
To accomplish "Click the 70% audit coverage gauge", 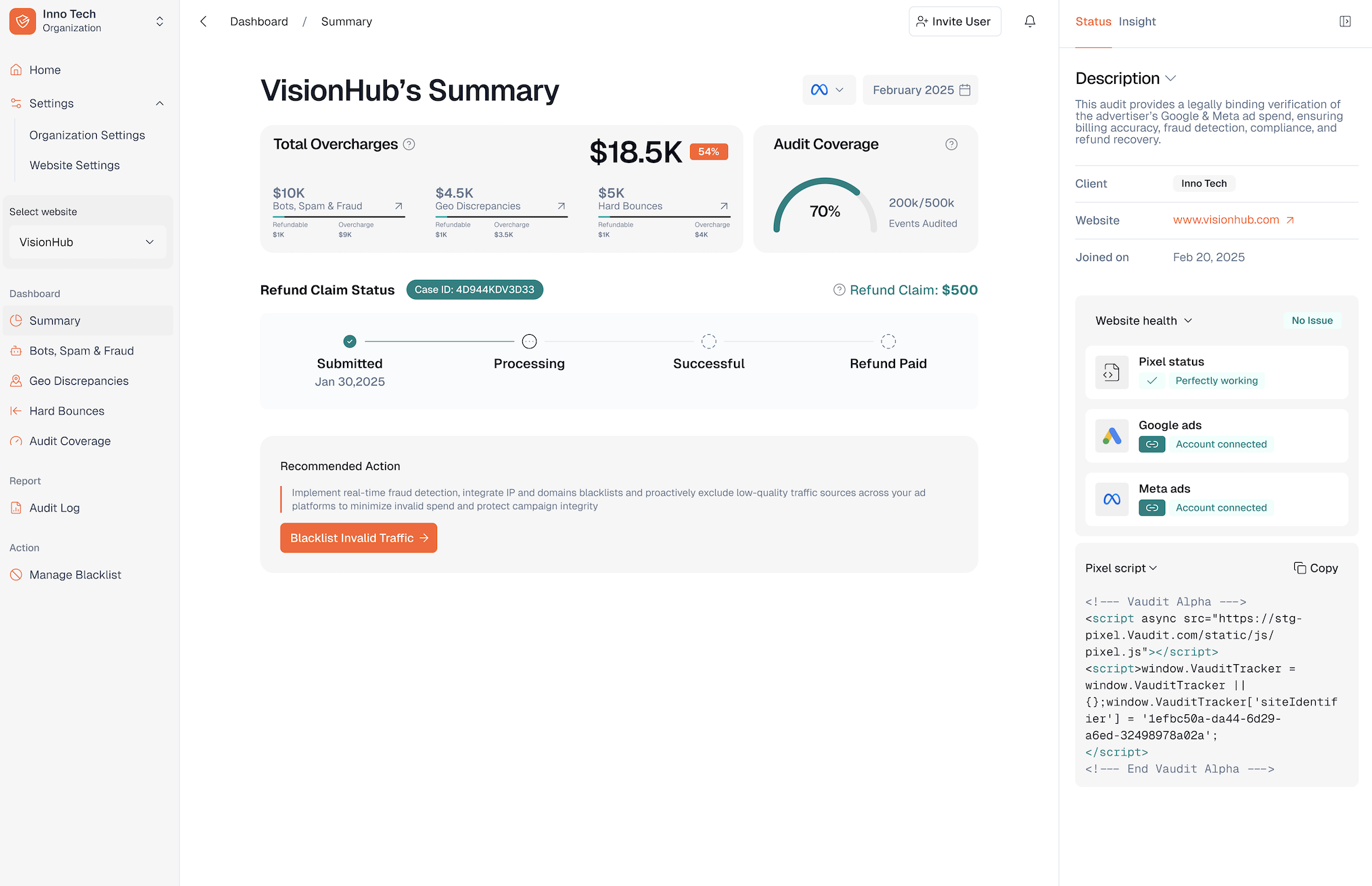I will (825, 206).
